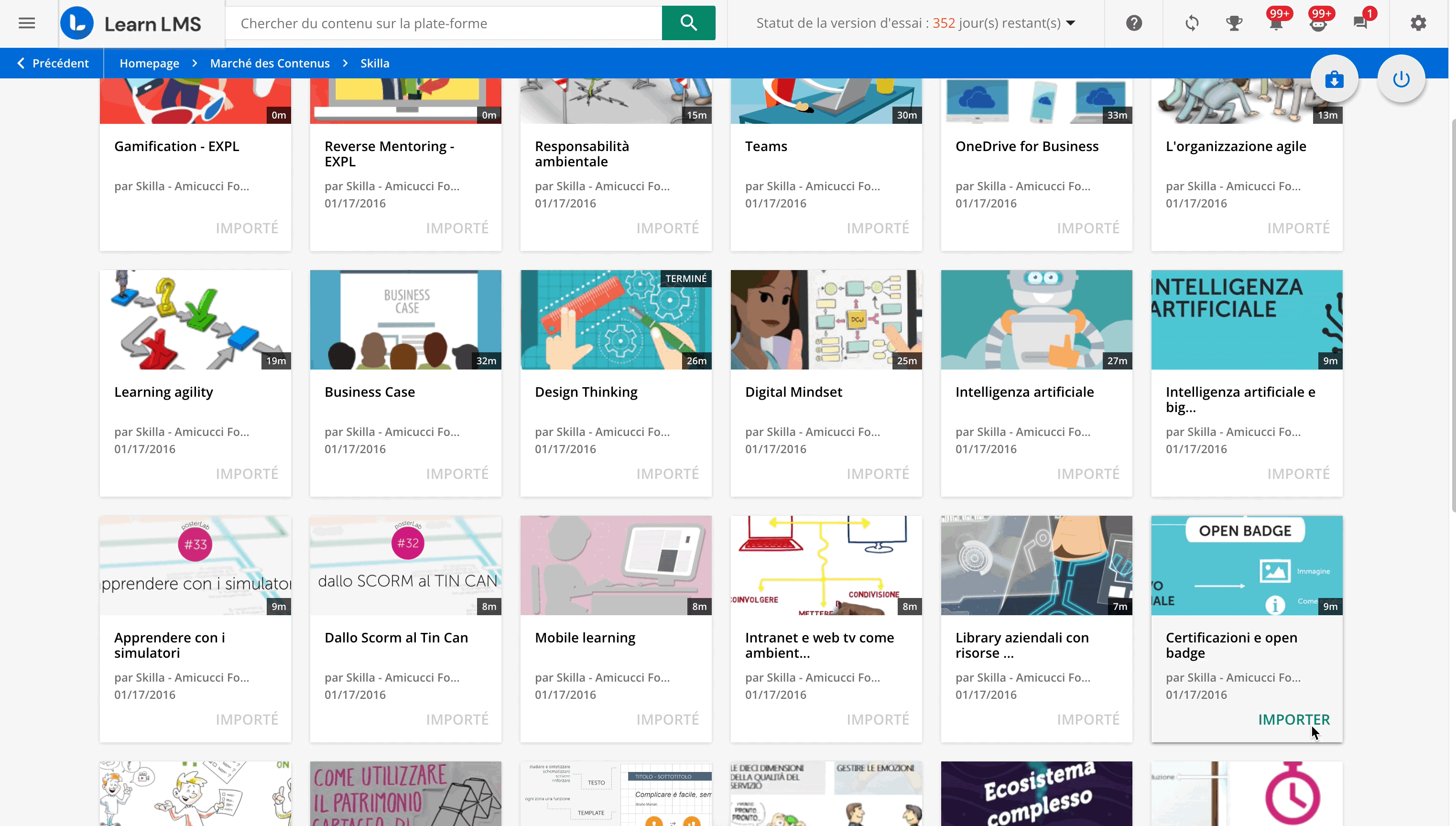Image resolution: width=1456 pixels, height=826 pixels.
Task: Open the settings gear icon
Action: pyautogui.click(x=1418, y=23)
